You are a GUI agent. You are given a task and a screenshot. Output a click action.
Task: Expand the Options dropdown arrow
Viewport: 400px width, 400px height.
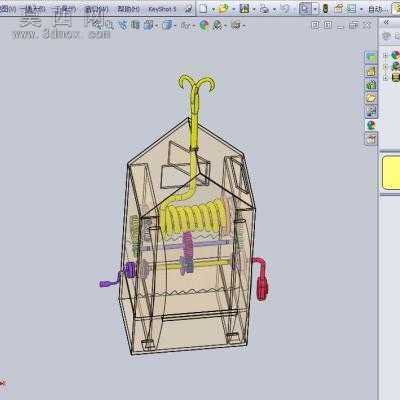[x=361, y=9]
